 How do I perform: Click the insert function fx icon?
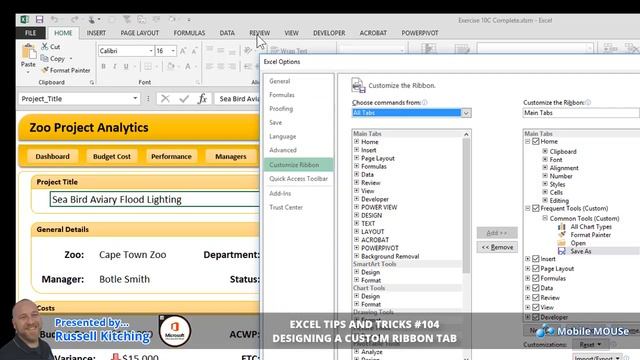[x=202, y=98]
